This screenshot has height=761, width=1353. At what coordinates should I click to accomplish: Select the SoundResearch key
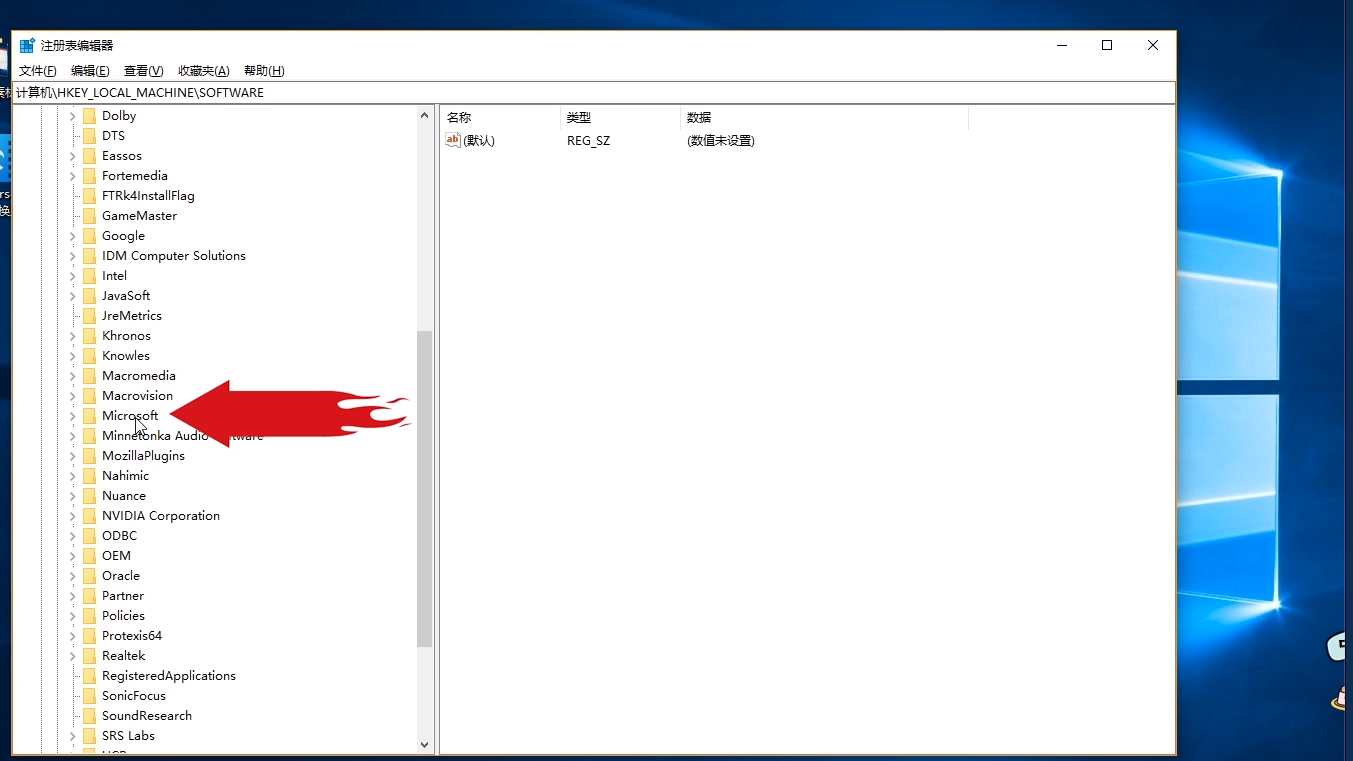[147, 716]
